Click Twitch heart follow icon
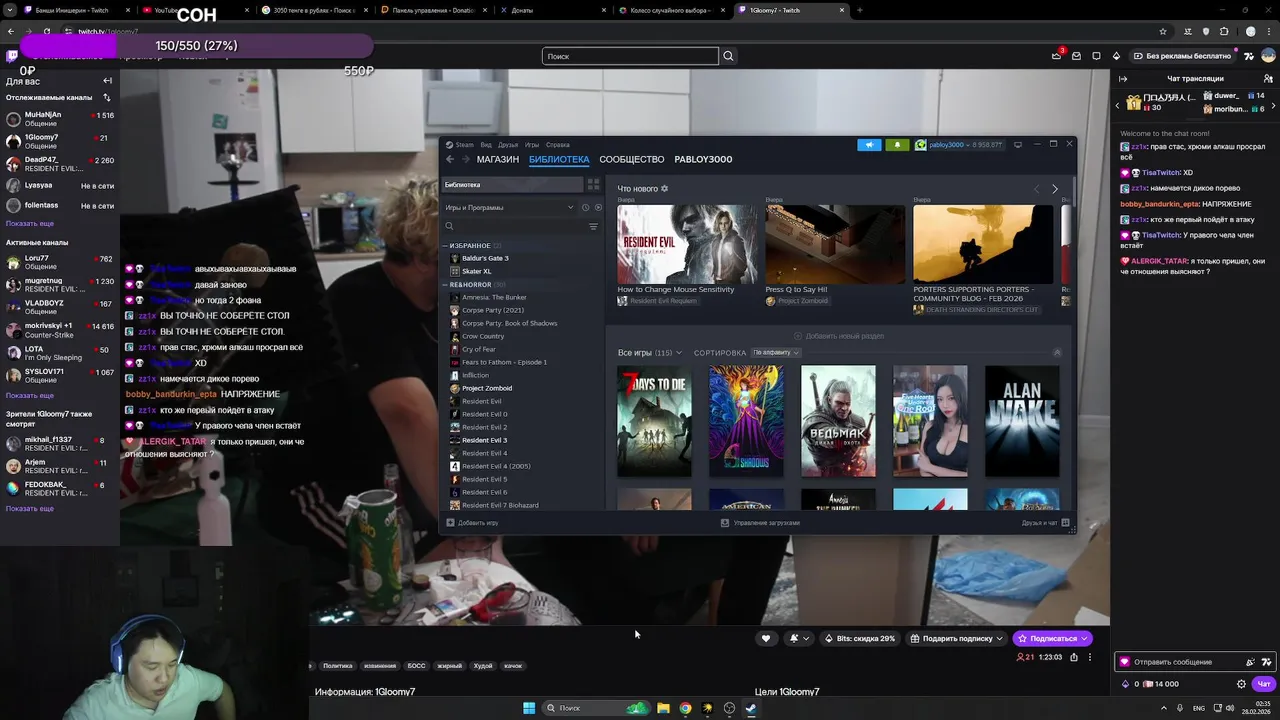Viewport: 1280px width, 720px height. pos(766,638)
